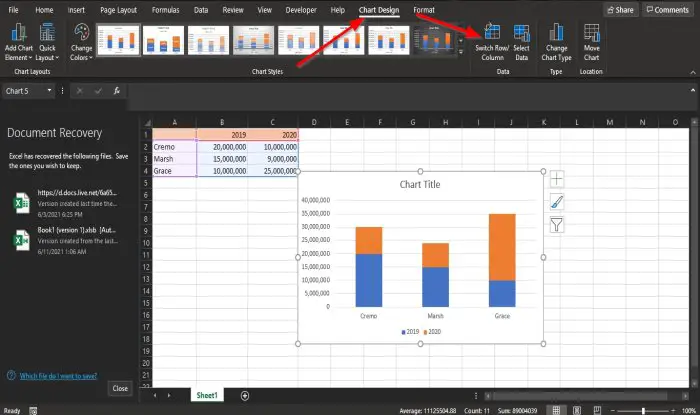
Task: Click the zoom level 100%
Action: [x=688, y=411]
